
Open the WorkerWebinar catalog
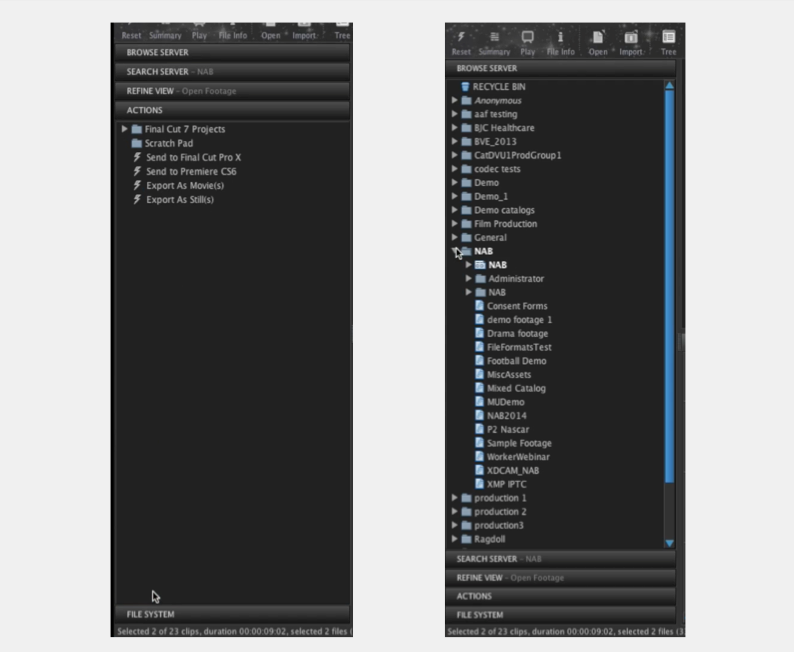[x=512, y=456]
